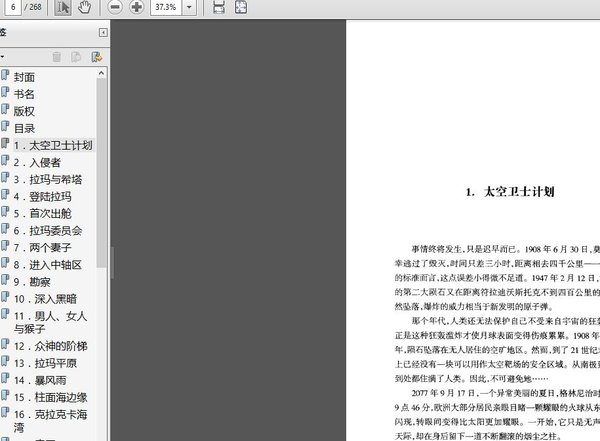Choose the Select tool arrow icon
Screen dimensions: 600x441
click(63, 7)
